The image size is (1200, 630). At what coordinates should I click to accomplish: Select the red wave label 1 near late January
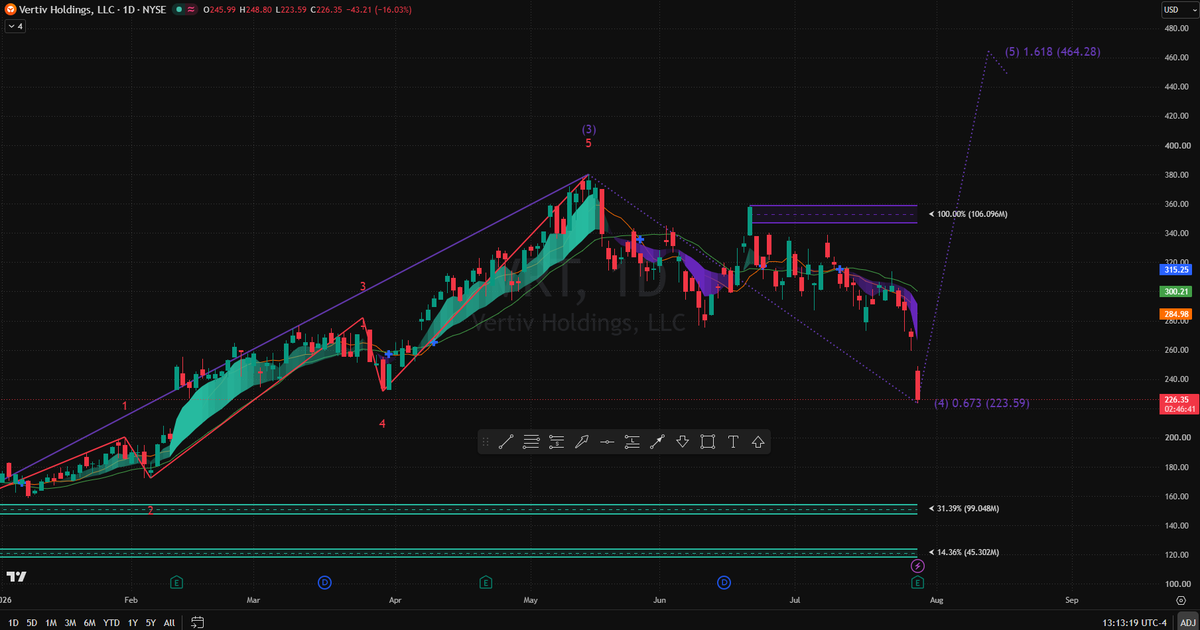pos(125,406)
